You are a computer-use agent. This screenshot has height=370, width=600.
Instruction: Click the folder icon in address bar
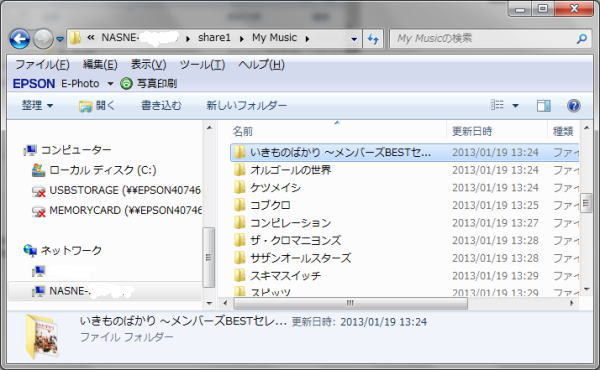[x=76, y=38]
